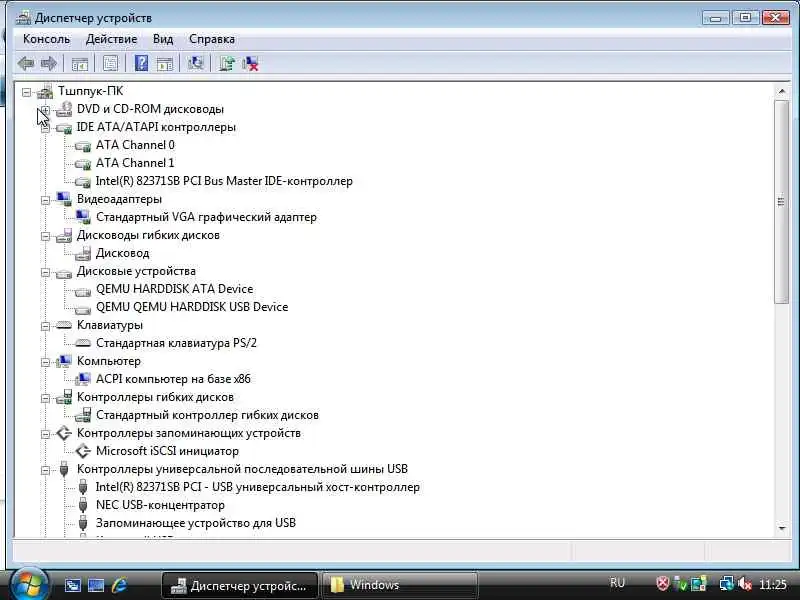The height and width of the screenshot is (600, 800).
Task: Click the QEMU HARDDISK ATA Device icon
Action: coord(83,291)
